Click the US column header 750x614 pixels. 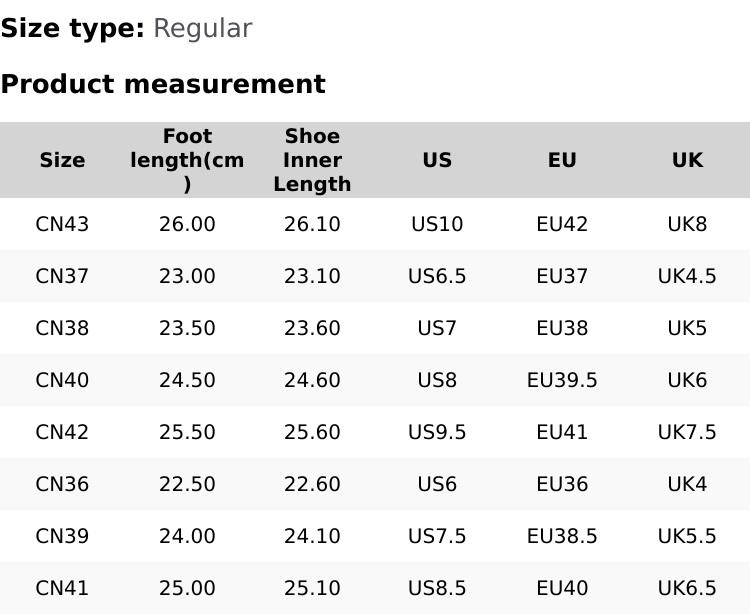(x=437, y=160)
